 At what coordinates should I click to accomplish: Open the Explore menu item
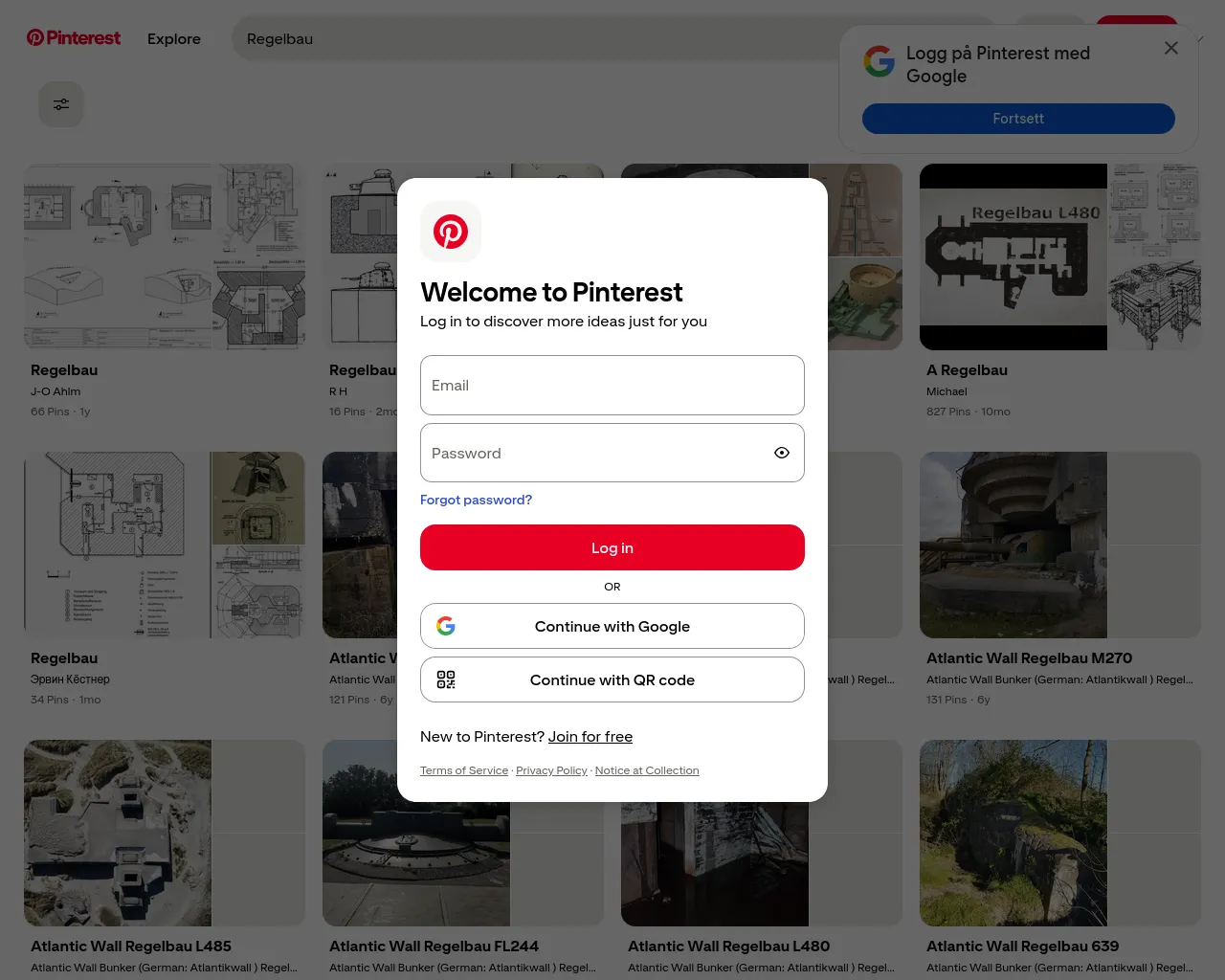174,39
